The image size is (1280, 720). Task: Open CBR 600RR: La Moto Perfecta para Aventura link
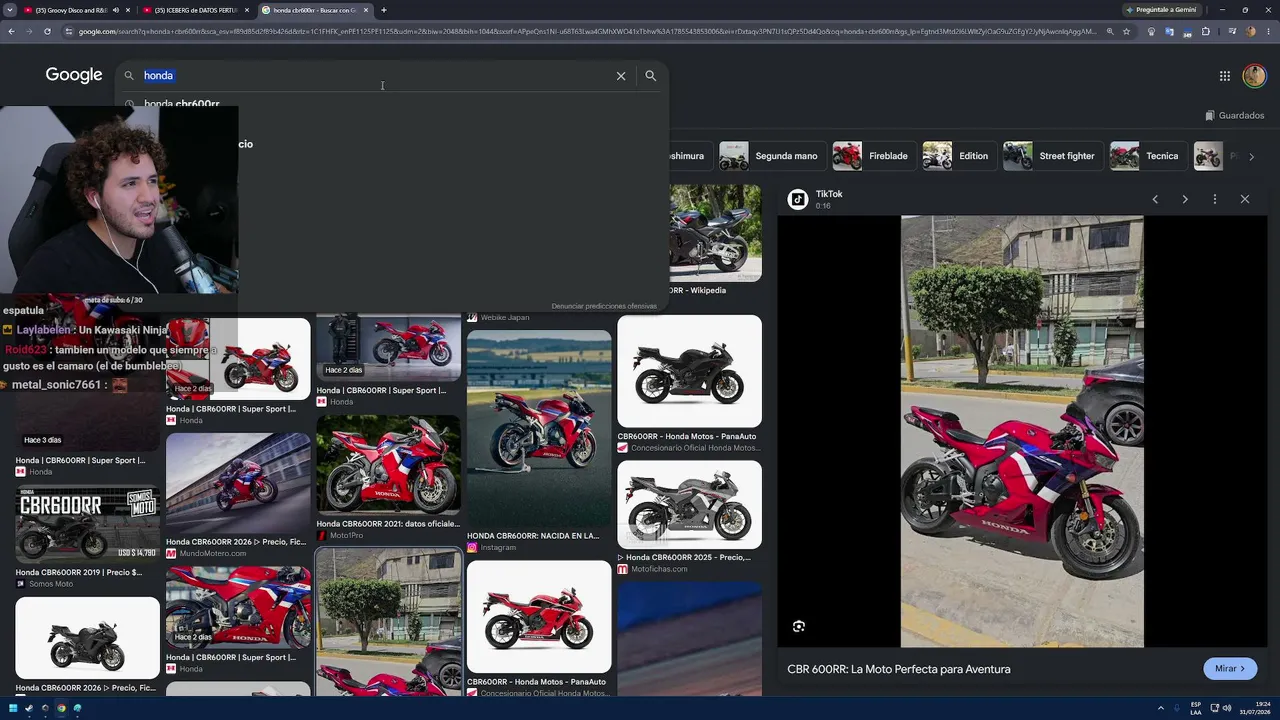899,669
